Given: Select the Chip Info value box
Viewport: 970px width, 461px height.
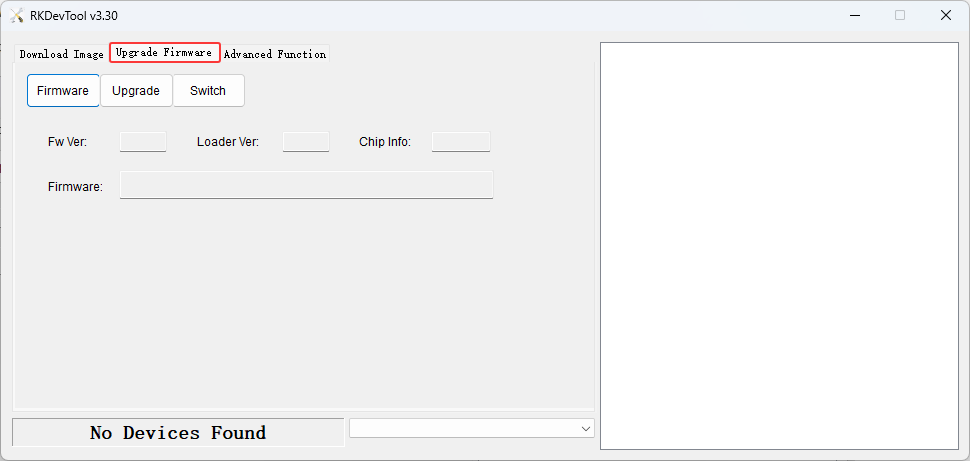Looking at the screenshot, I should pos(461,142).
